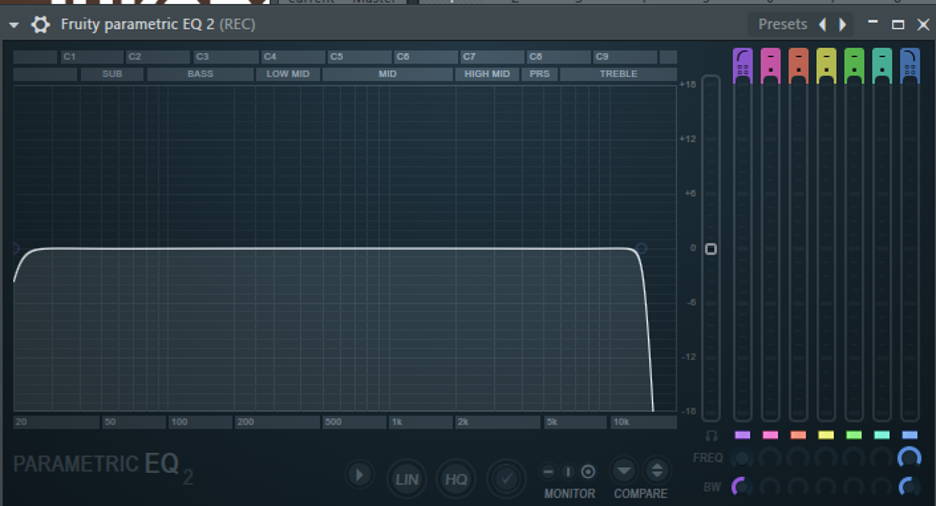Toggle the checkmark view band tokens button

(506, 479)
